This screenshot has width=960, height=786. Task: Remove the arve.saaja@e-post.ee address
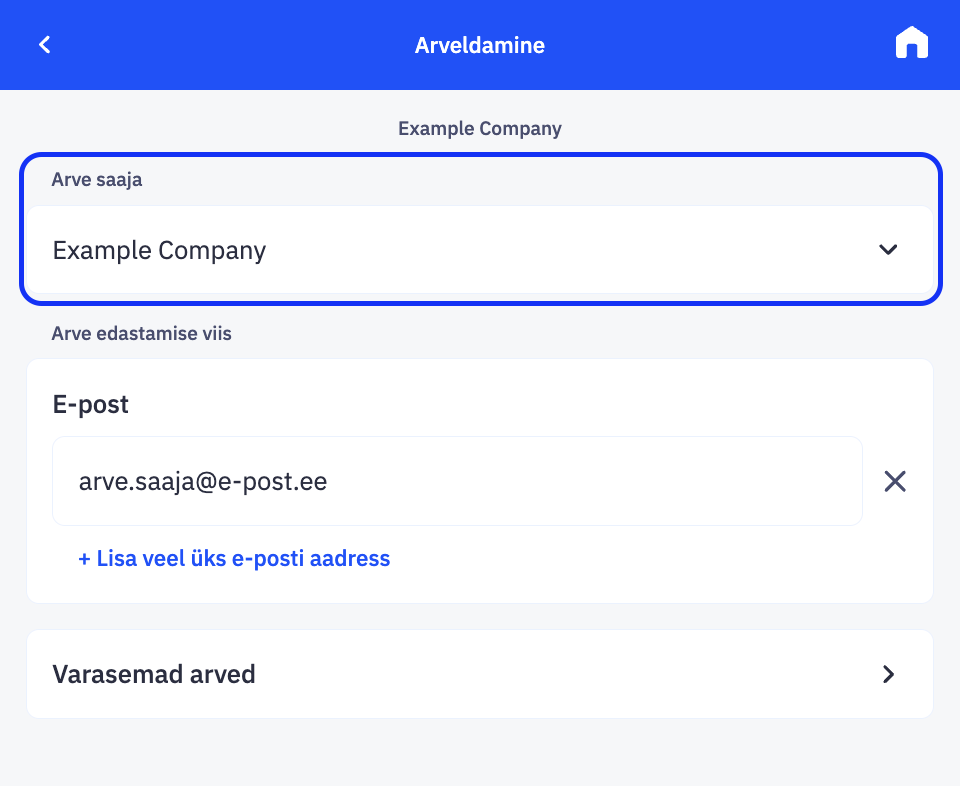coord(895,482)
